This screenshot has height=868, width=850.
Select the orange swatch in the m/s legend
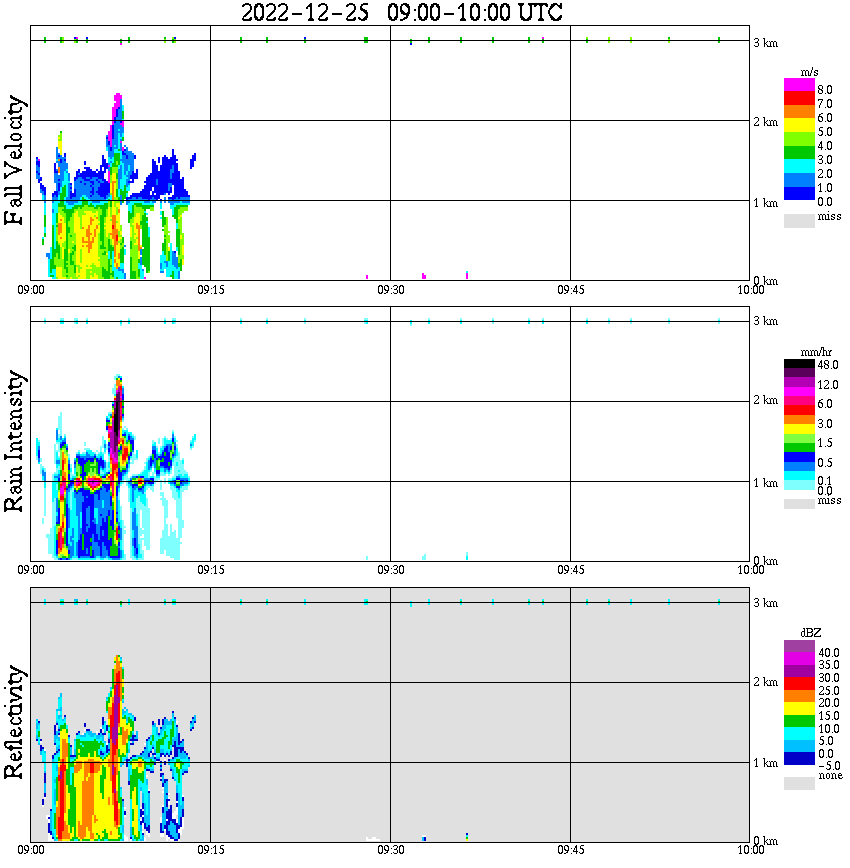pos(799,112)
